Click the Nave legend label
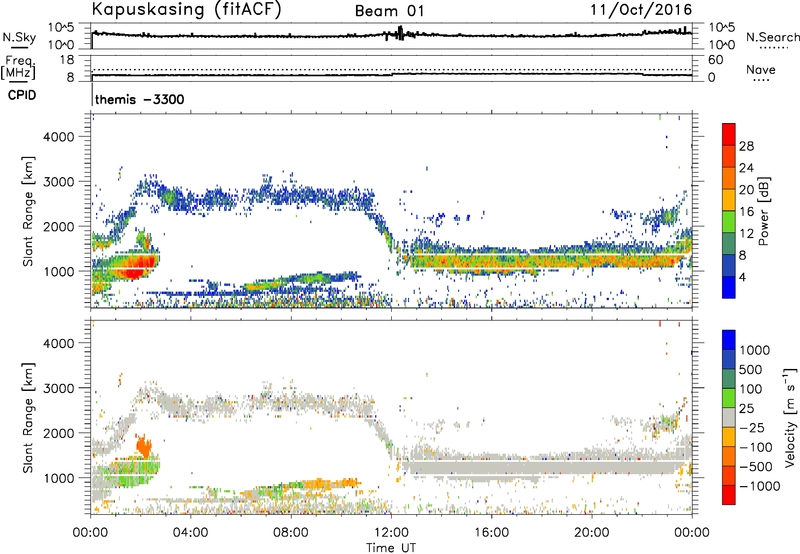 point(761,69)
